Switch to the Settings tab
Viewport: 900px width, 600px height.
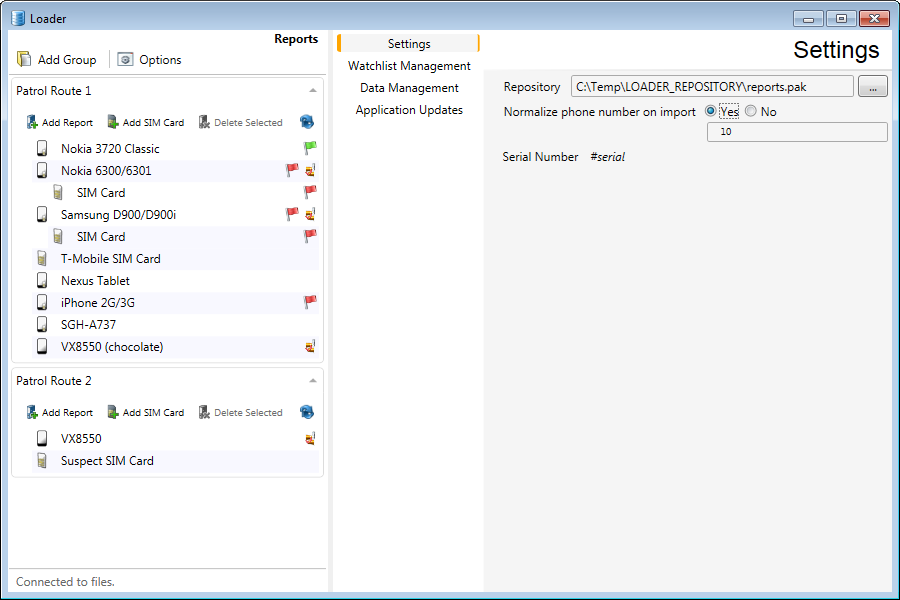[x=409, y=44]
